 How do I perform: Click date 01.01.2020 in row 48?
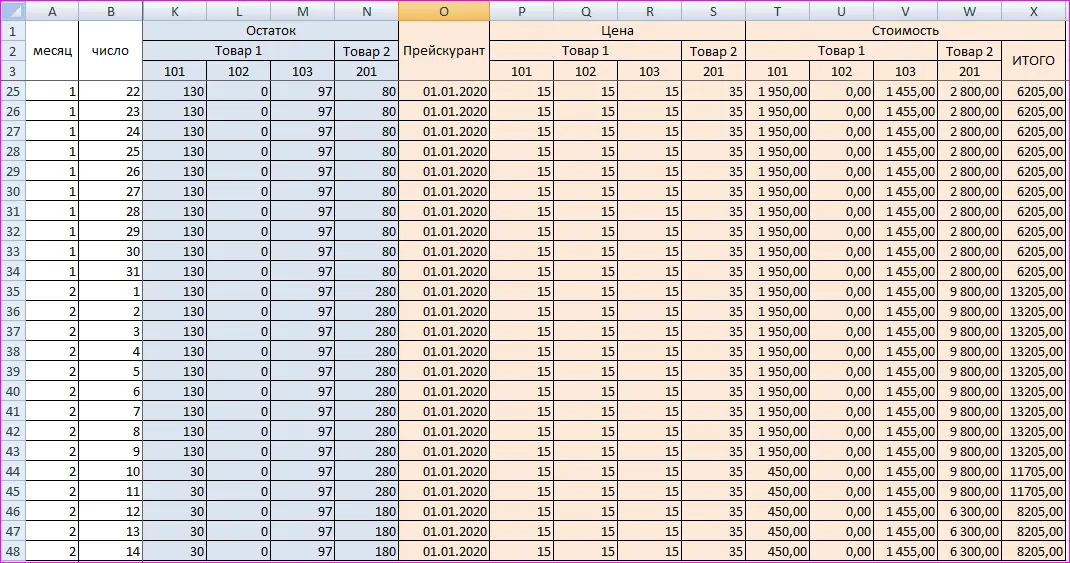click(x=444, y=551)
